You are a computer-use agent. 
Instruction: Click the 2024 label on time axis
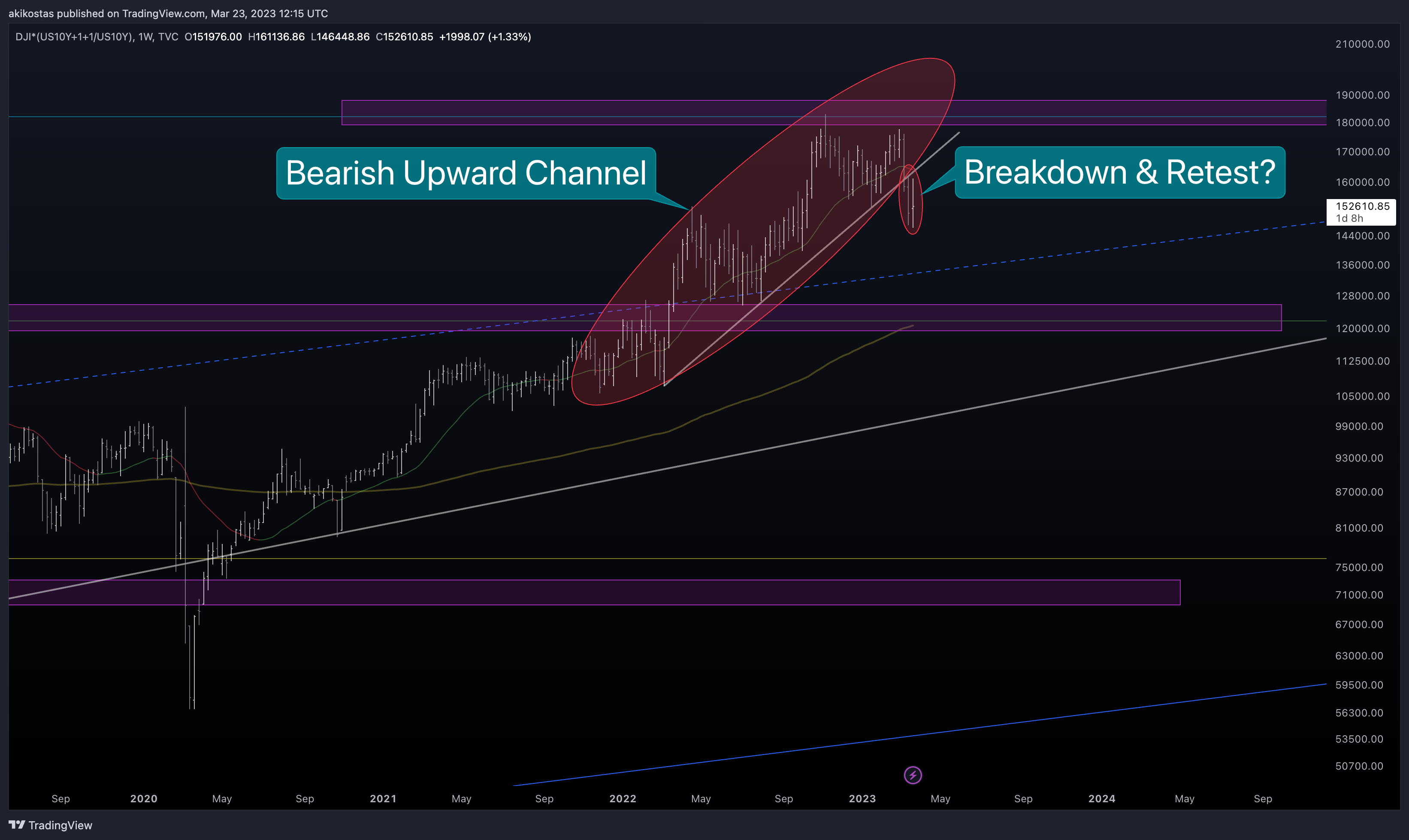pos(1102,799)
